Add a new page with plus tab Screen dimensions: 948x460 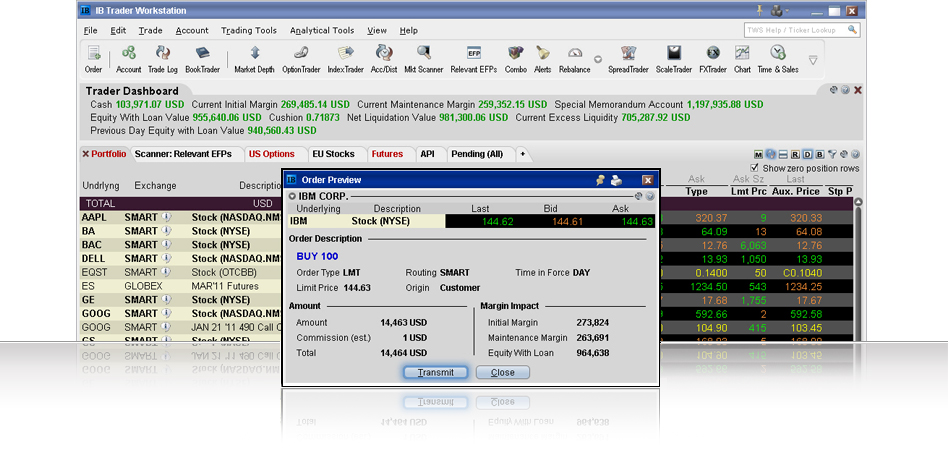point(522,154)
